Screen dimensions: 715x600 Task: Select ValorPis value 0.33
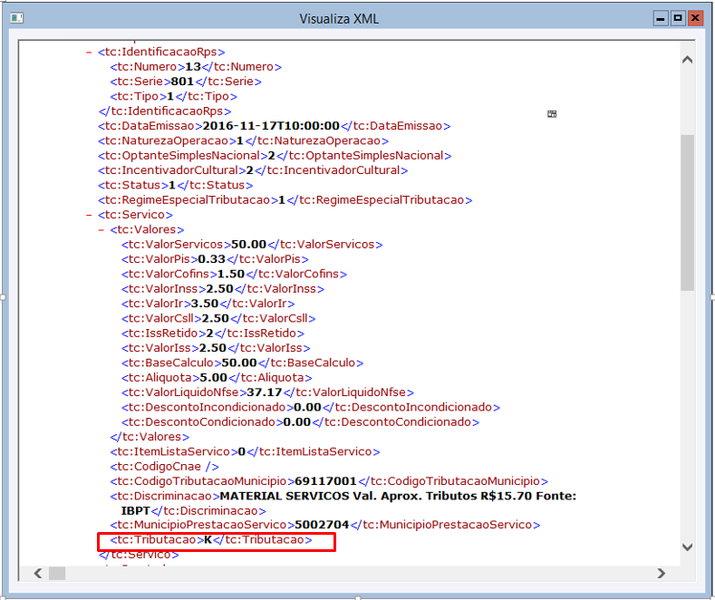tap(212, 259)
